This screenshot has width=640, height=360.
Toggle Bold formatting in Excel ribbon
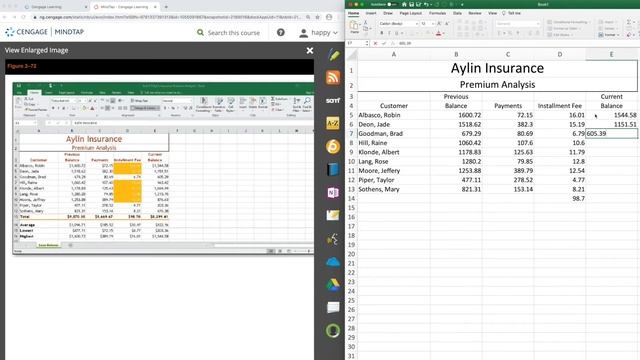(x=382, y=33)
